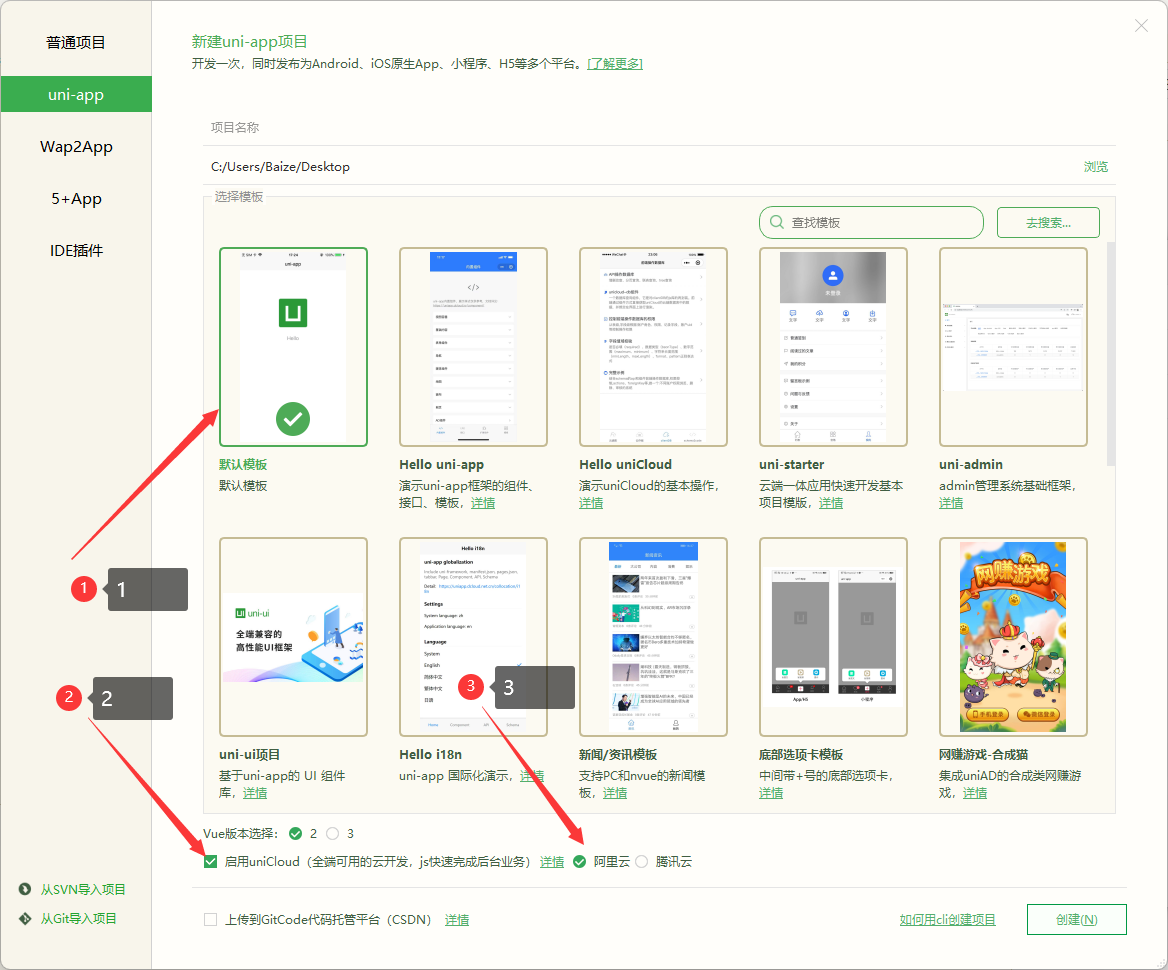Click the 从SVN导入项目 icon

[25, 889]
